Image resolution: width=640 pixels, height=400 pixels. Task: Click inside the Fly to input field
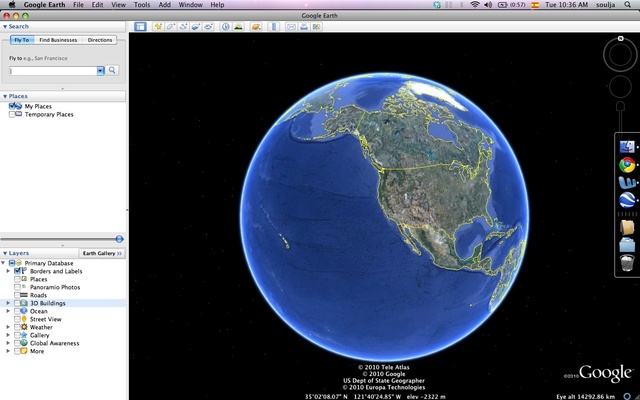[x=53, y=71]
